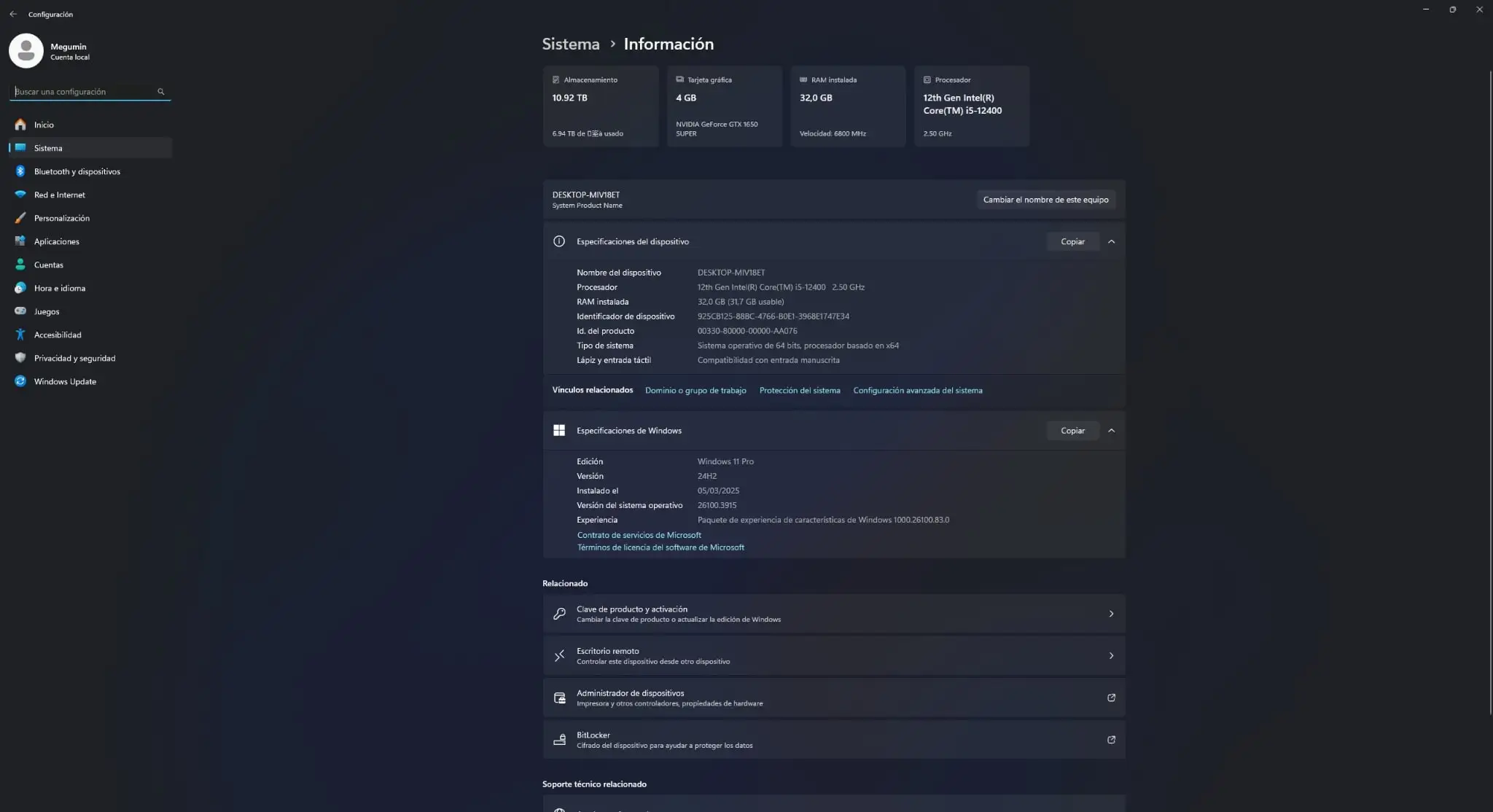The height and width of the screenshot is (812, 1493).
Task: Select the Bluetooth y dispositivos icon
Action: (x=20, y=171)
